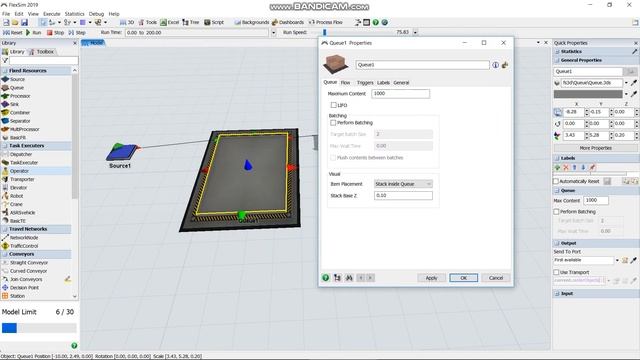Image resolution: width=640 pixels, height=360 pixels.
Task: Click the gray object color swatch
Action: 588,94
